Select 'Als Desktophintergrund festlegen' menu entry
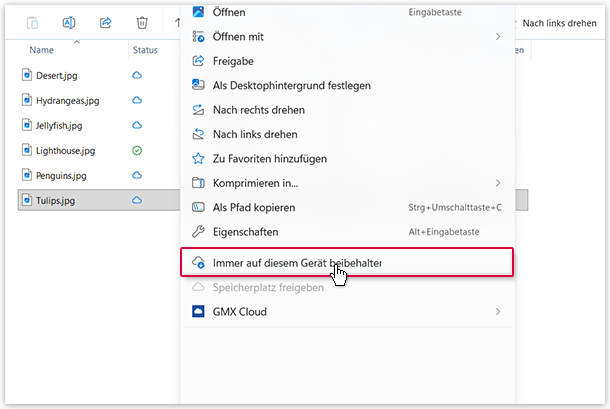The height and width of the screenshot is (409, 610). pyautogui.click(x=291, y=85)
